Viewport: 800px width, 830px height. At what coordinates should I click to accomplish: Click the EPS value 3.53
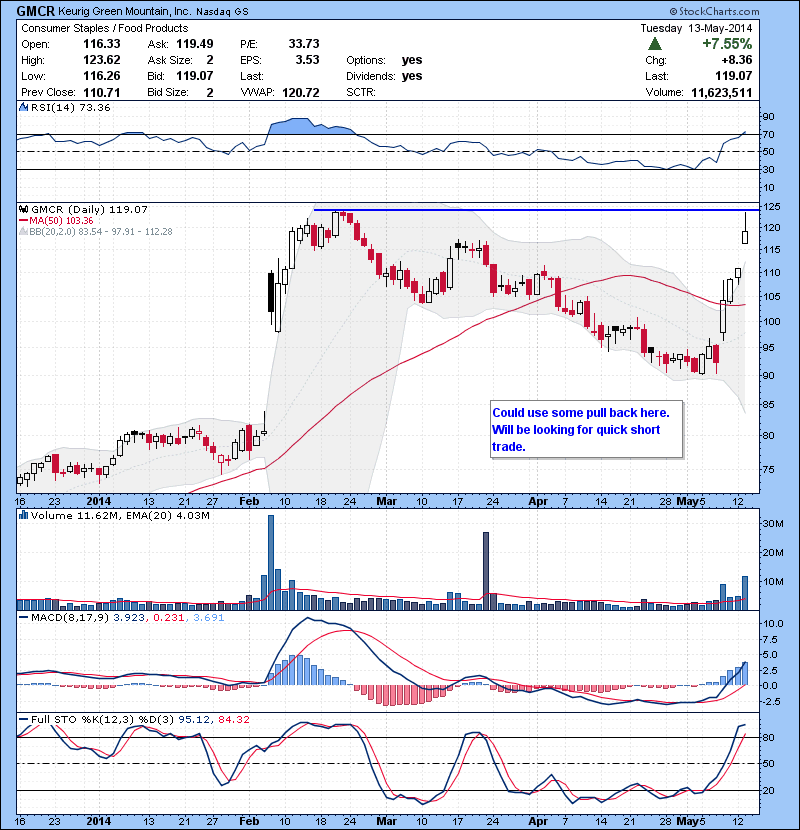[307, 60]
